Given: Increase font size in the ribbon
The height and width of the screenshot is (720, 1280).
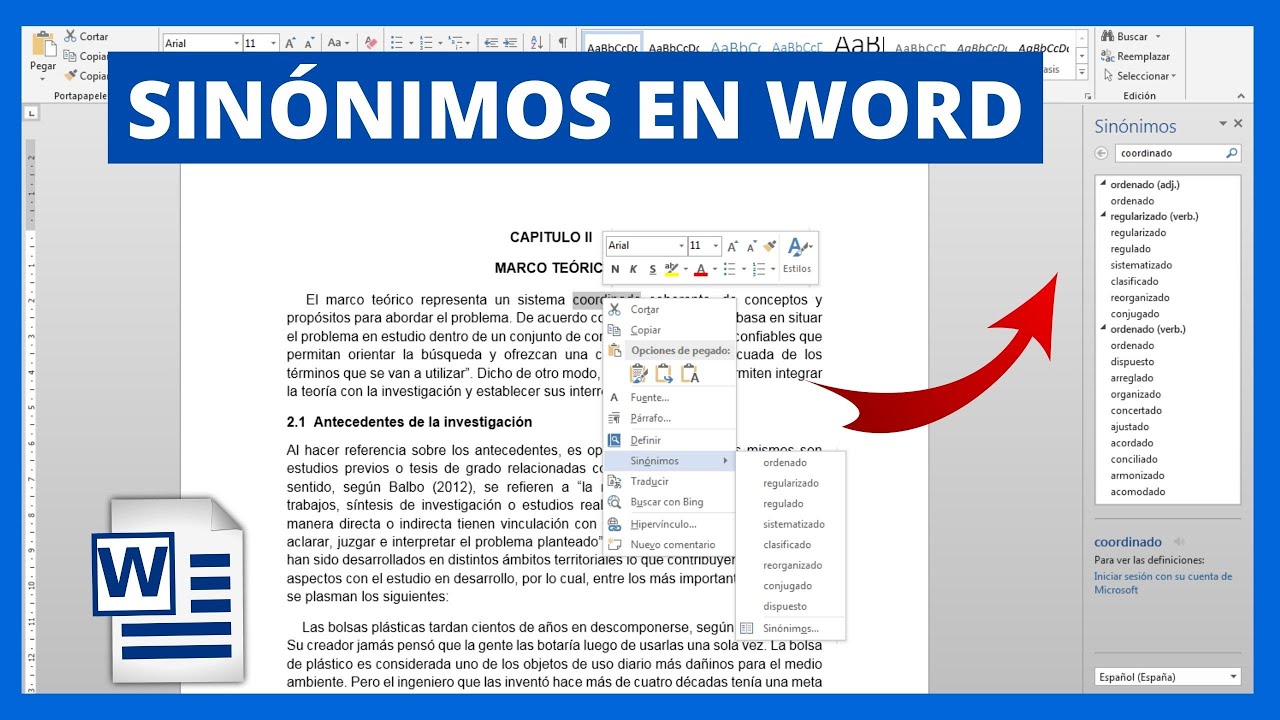Looking at the screenshot, I should point(291,43).
